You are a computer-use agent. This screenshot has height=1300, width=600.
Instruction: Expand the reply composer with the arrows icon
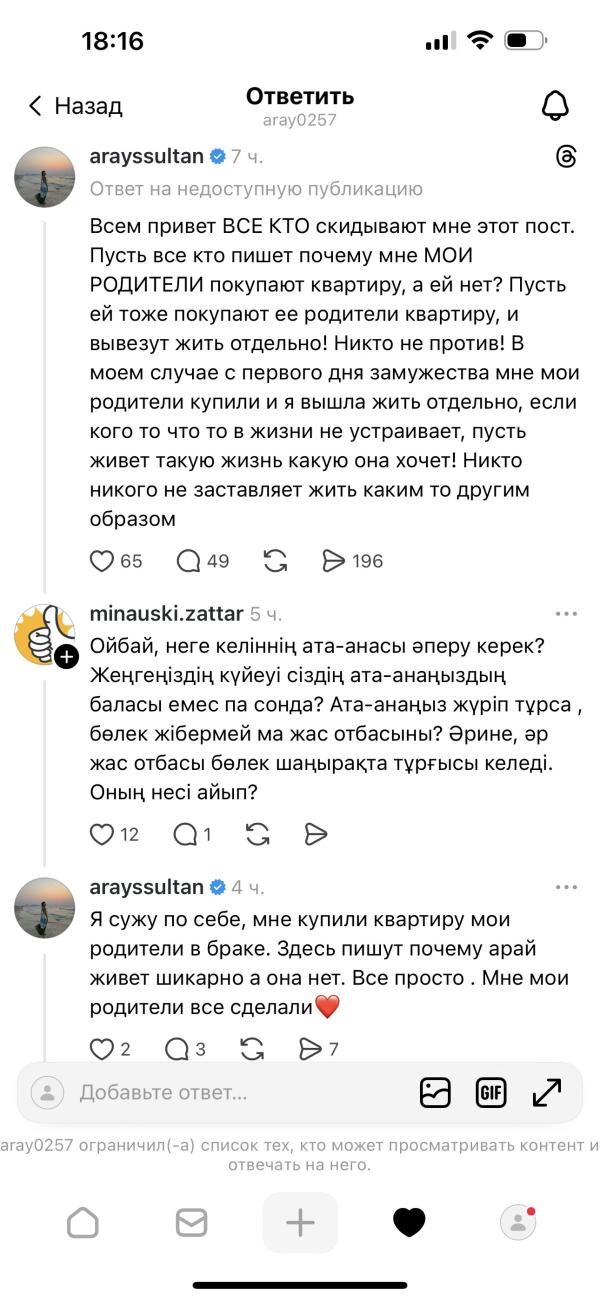[545, 1093]
